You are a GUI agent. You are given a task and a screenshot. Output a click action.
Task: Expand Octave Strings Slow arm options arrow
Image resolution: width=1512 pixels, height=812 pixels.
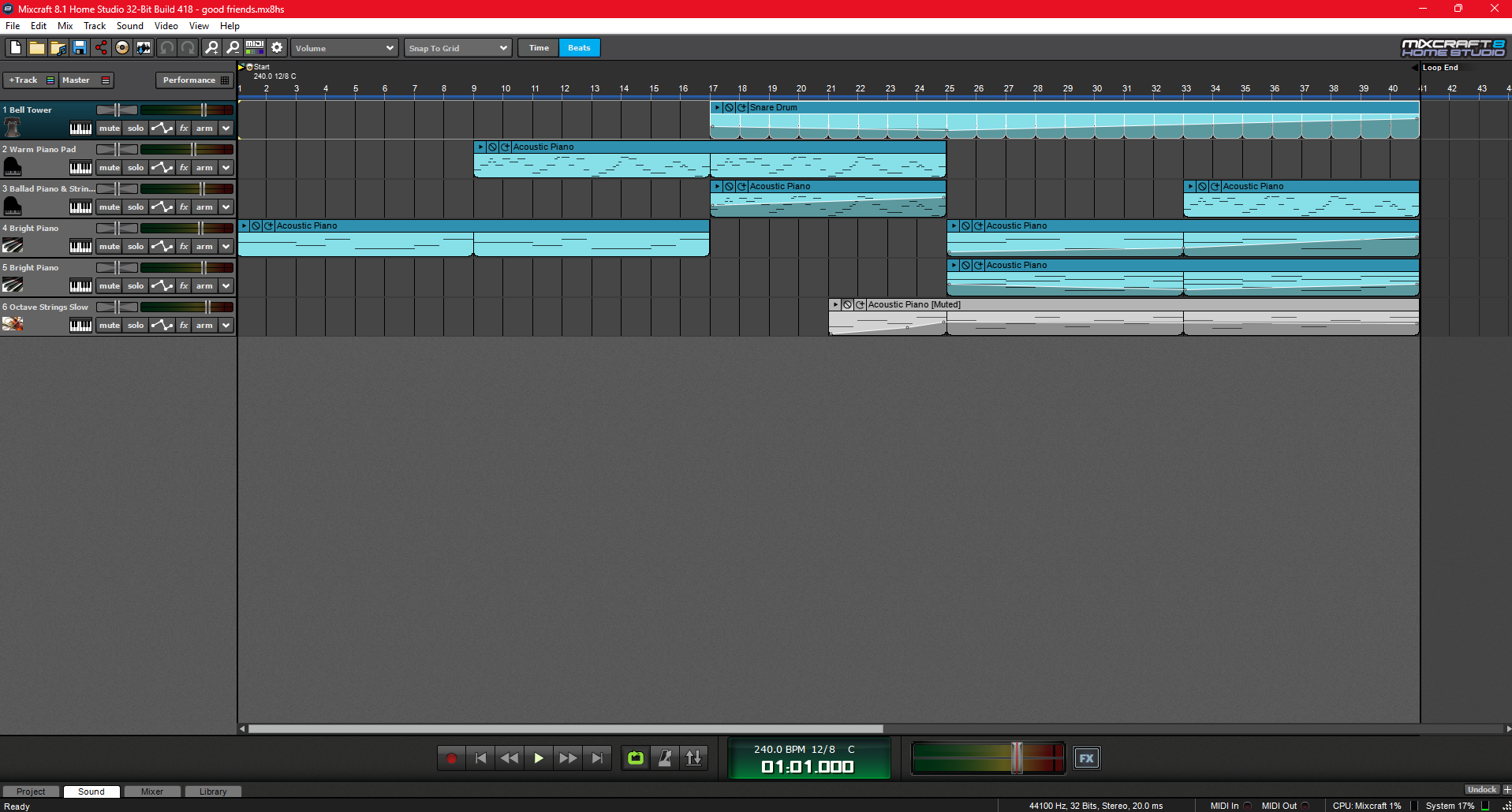226,326
